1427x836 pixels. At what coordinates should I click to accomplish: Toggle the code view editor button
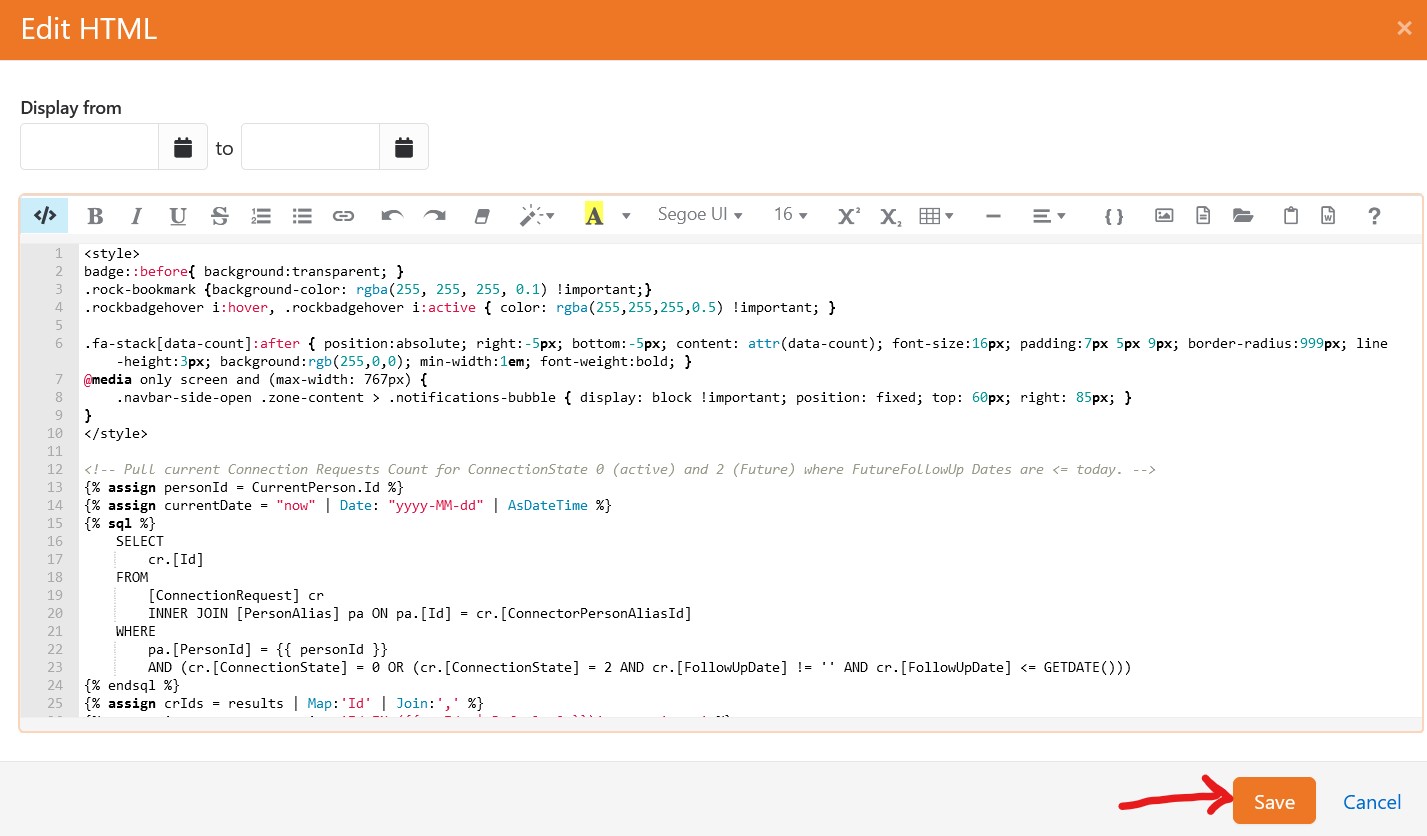(x=44, y=215)
